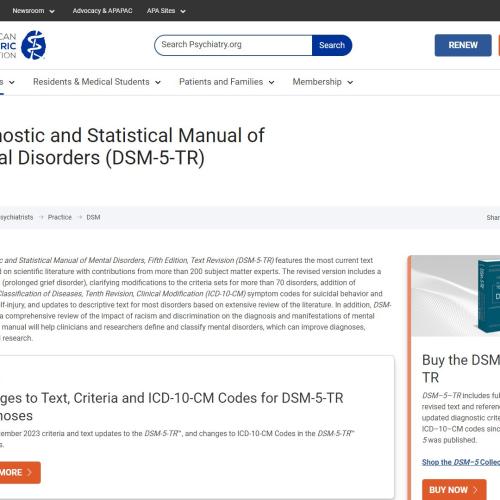500x500 pixels.
Task: Click the orange MORE button
Action: [x=20, y=472]
